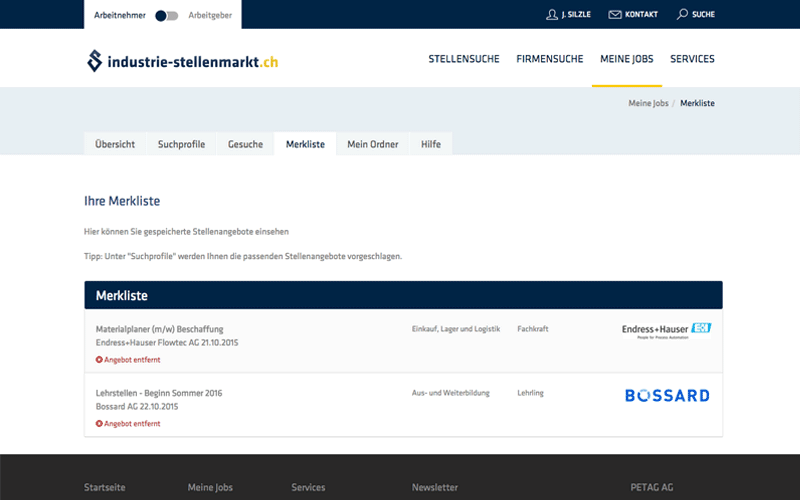Image resolution: width=800 pixels, height=500 pixels.
Task: Switch to the Suchprofile tab
Action: point(181,144)
